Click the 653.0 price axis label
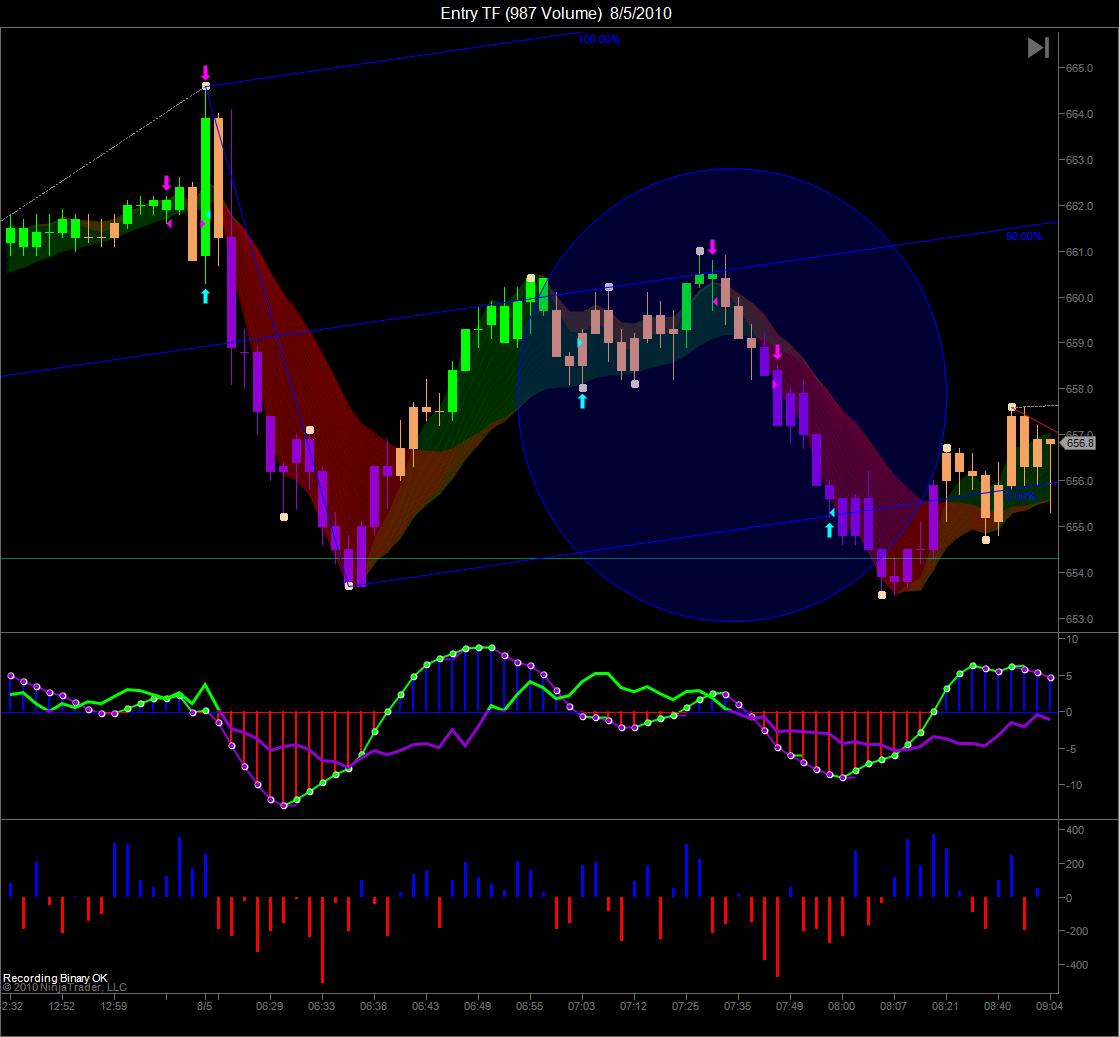 click(x=1078, y=619)
